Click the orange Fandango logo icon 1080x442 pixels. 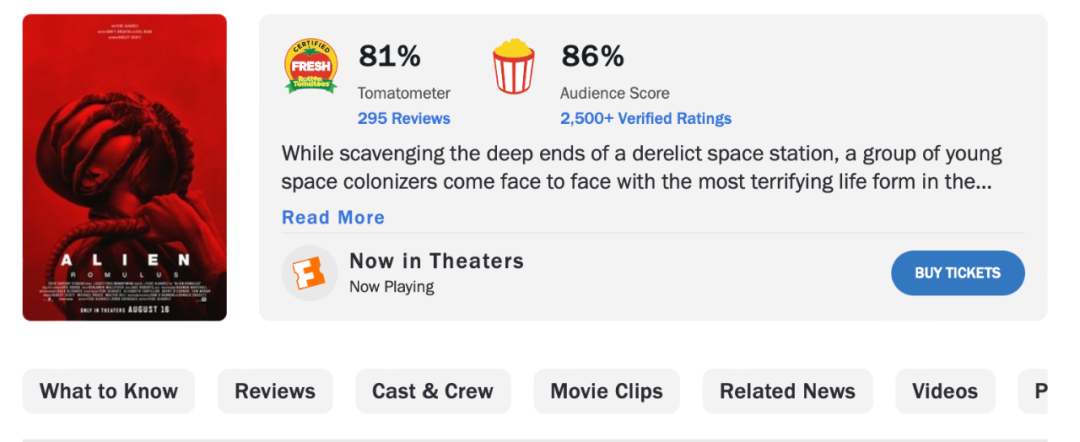pos(309,273)
